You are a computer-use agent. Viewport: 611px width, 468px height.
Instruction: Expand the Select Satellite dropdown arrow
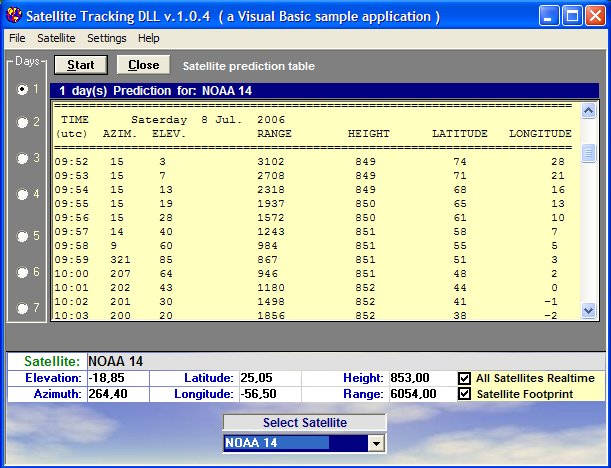(376, 443)
